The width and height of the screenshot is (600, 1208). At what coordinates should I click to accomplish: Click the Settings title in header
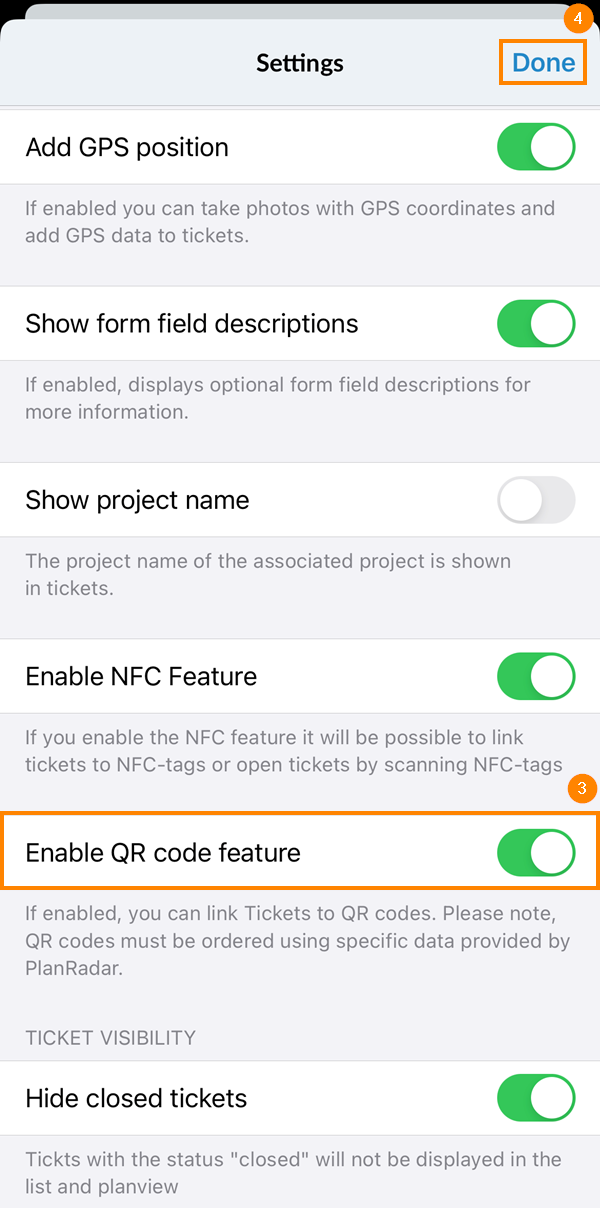pos(299,63)
